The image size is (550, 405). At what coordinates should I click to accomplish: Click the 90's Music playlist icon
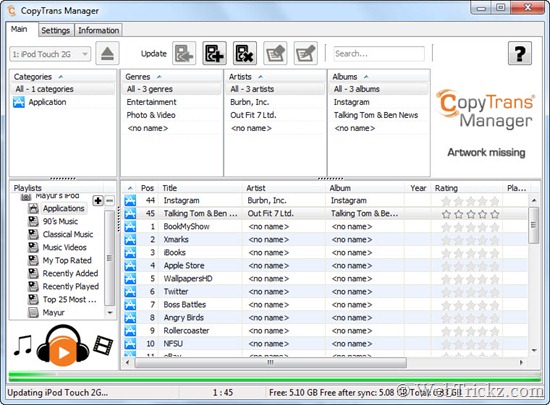(x=33, y=221)
